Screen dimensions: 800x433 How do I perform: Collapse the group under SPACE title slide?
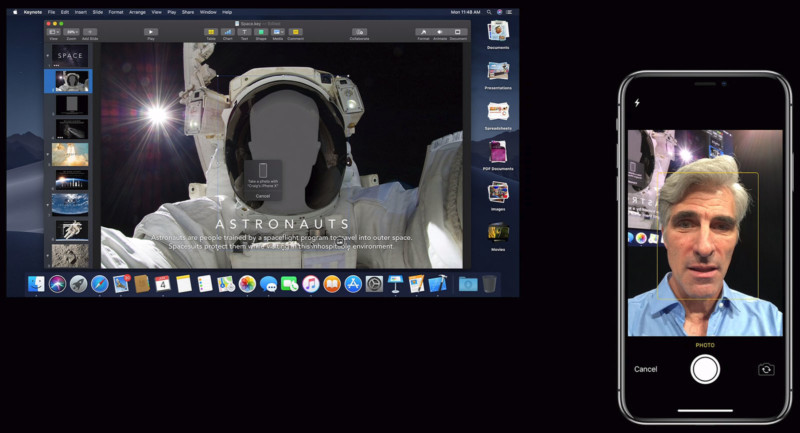[47, 55]
